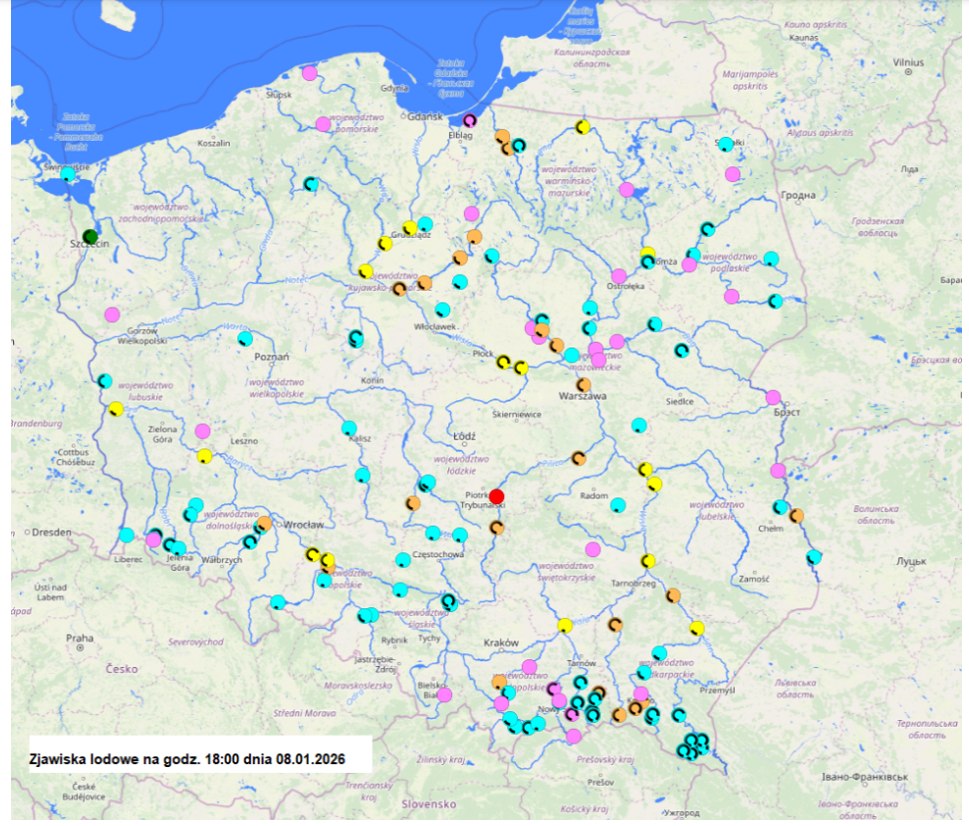Select the cyan marker near Suwałki
The image size is (969, 826).
(x=726, y=144)
